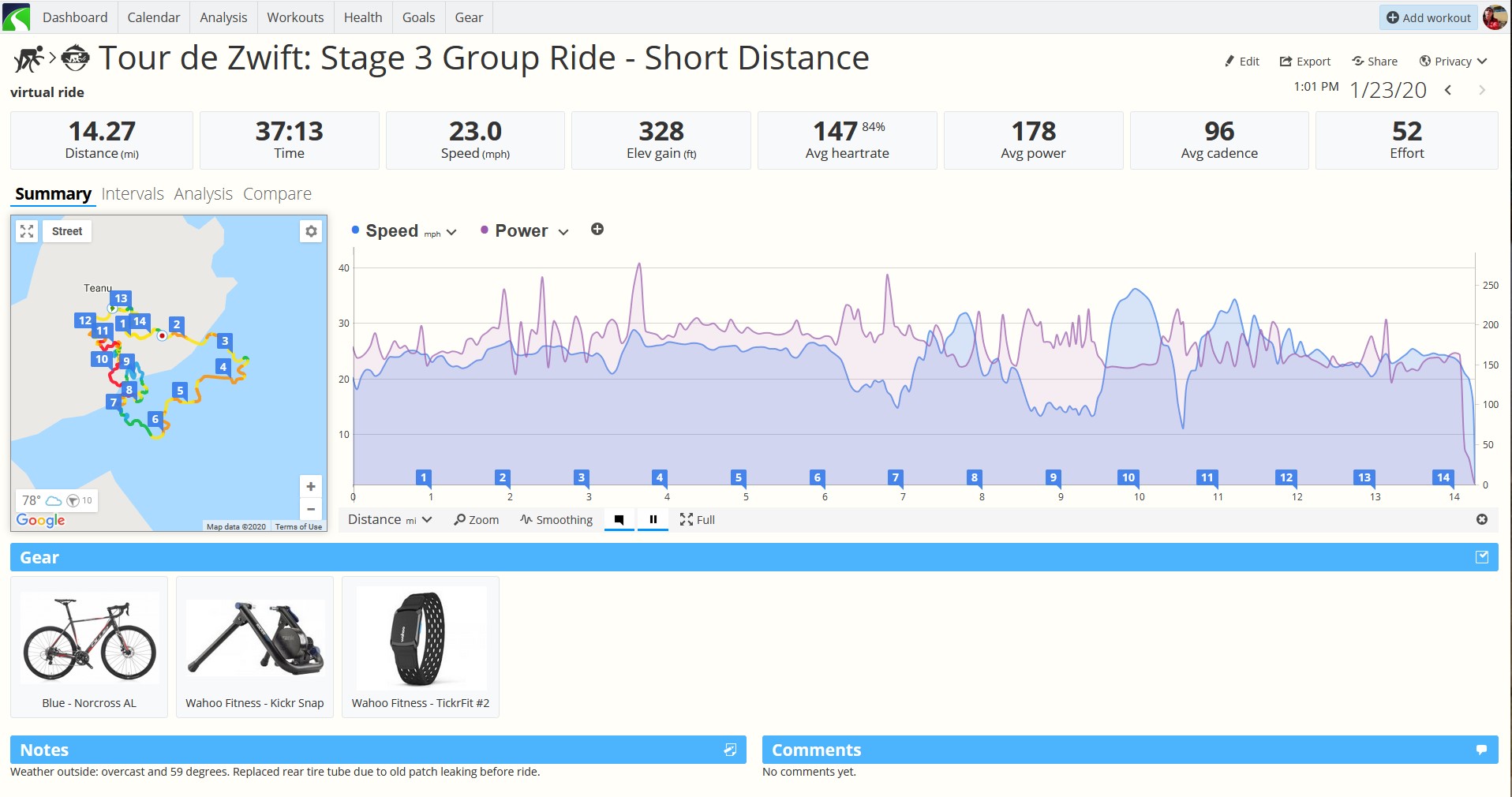Toggle the pause-removal button in chart toolbar

pos(653,519)
